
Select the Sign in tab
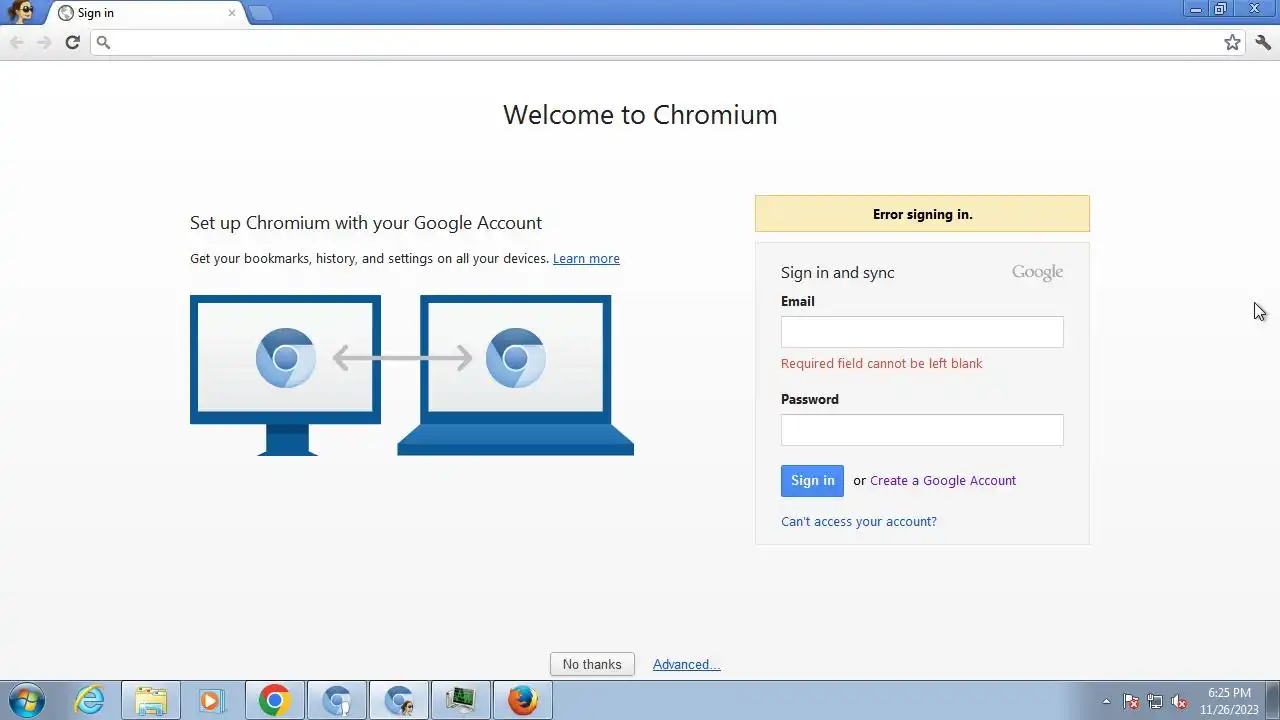point(145,13)
